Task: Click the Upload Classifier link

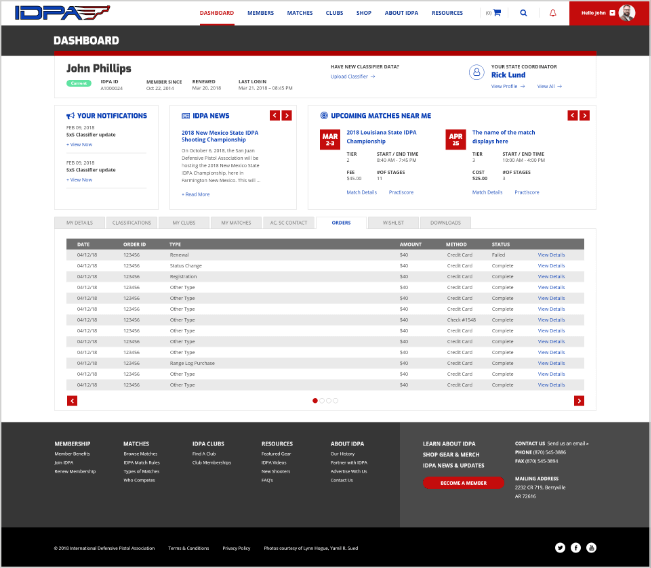Action: 351,76
